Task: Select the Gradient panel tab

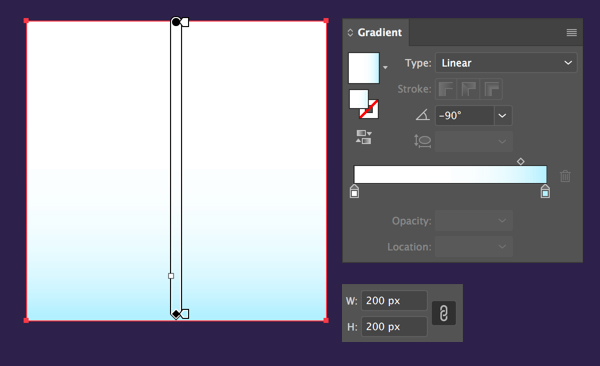Action: click(x=376, y=33)
